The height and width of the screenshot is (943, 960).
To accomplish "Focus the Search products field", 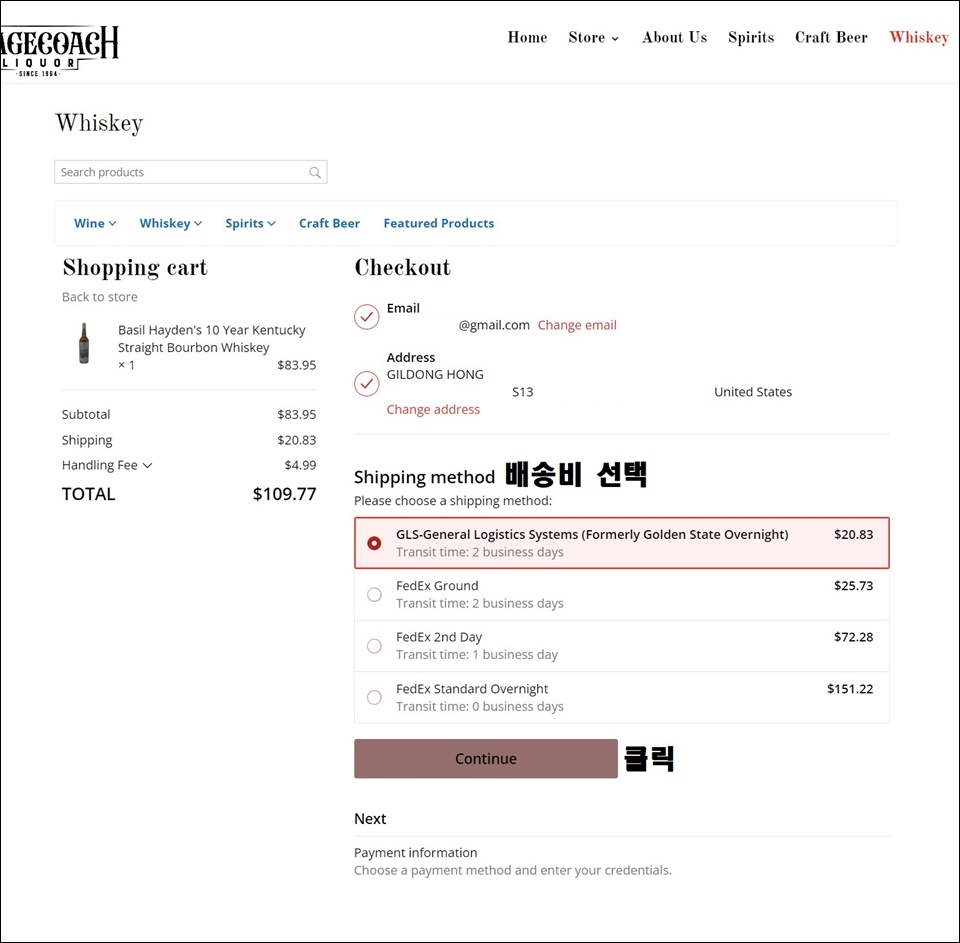I will (190, 172).
